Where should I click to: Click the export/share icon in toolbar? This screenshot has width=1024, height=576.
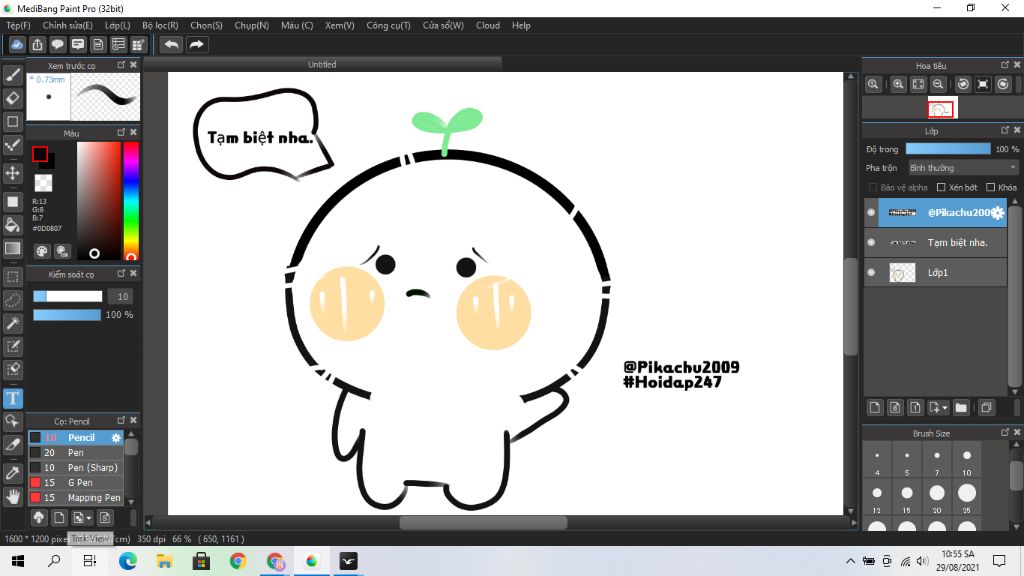pyautogui.click(x=37, y=44)
